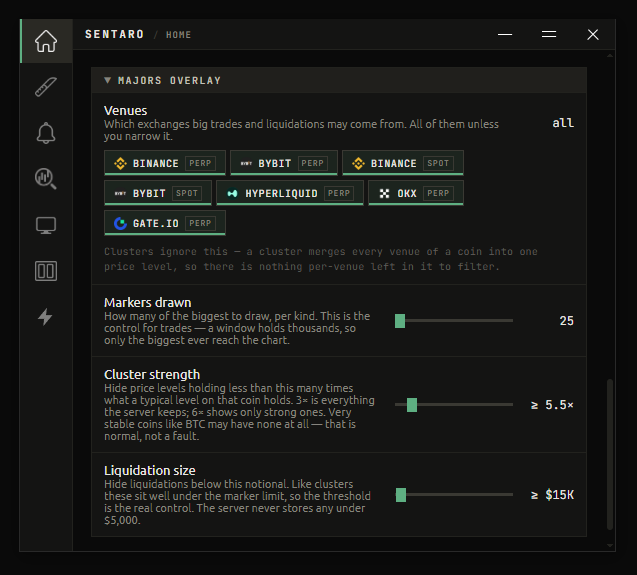Viewport: 637px width, 575px height.
Task: Toggle the Bybit Perp venue
Action: (284, 163)
